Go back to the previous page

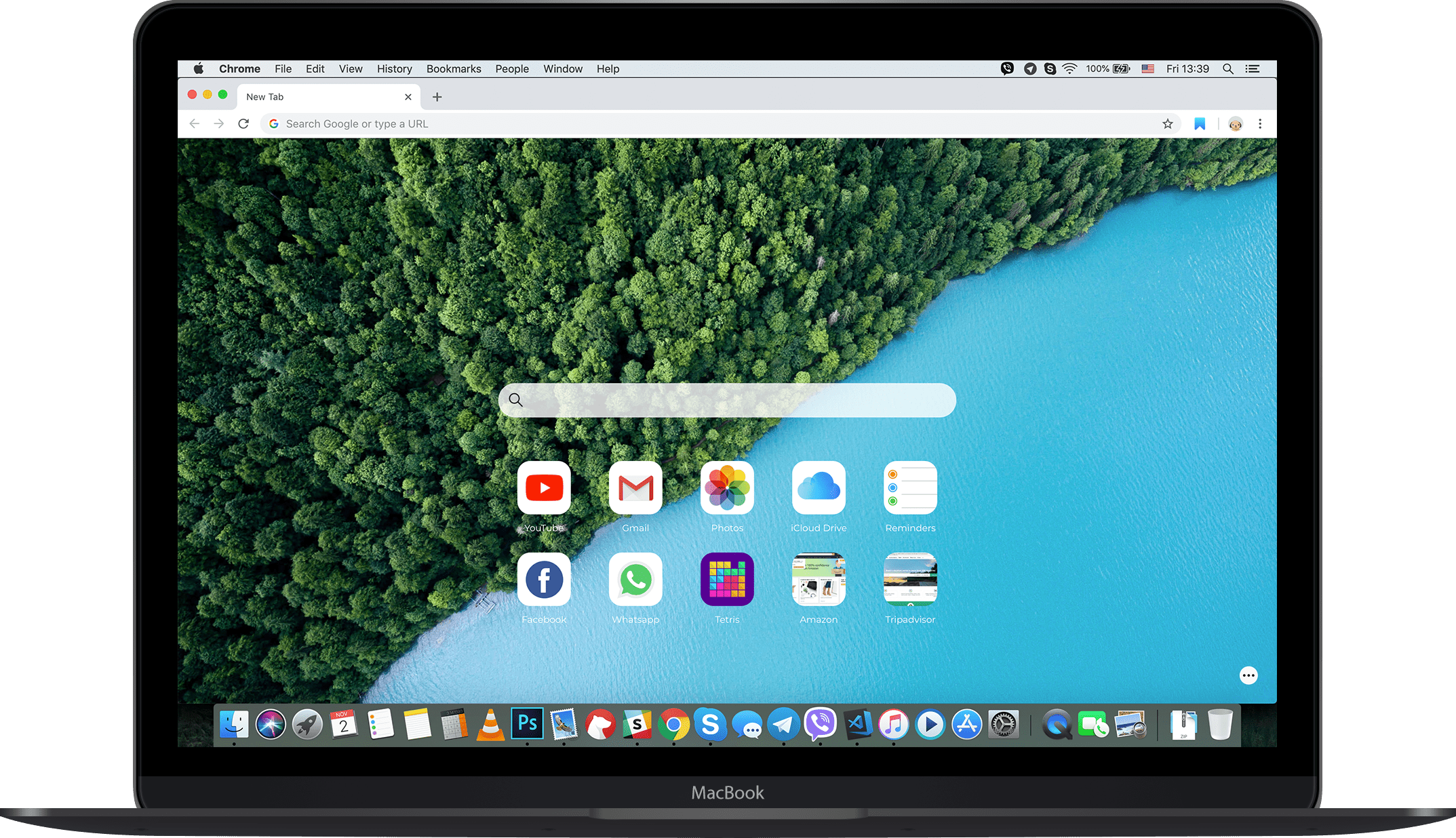(195, 124)
